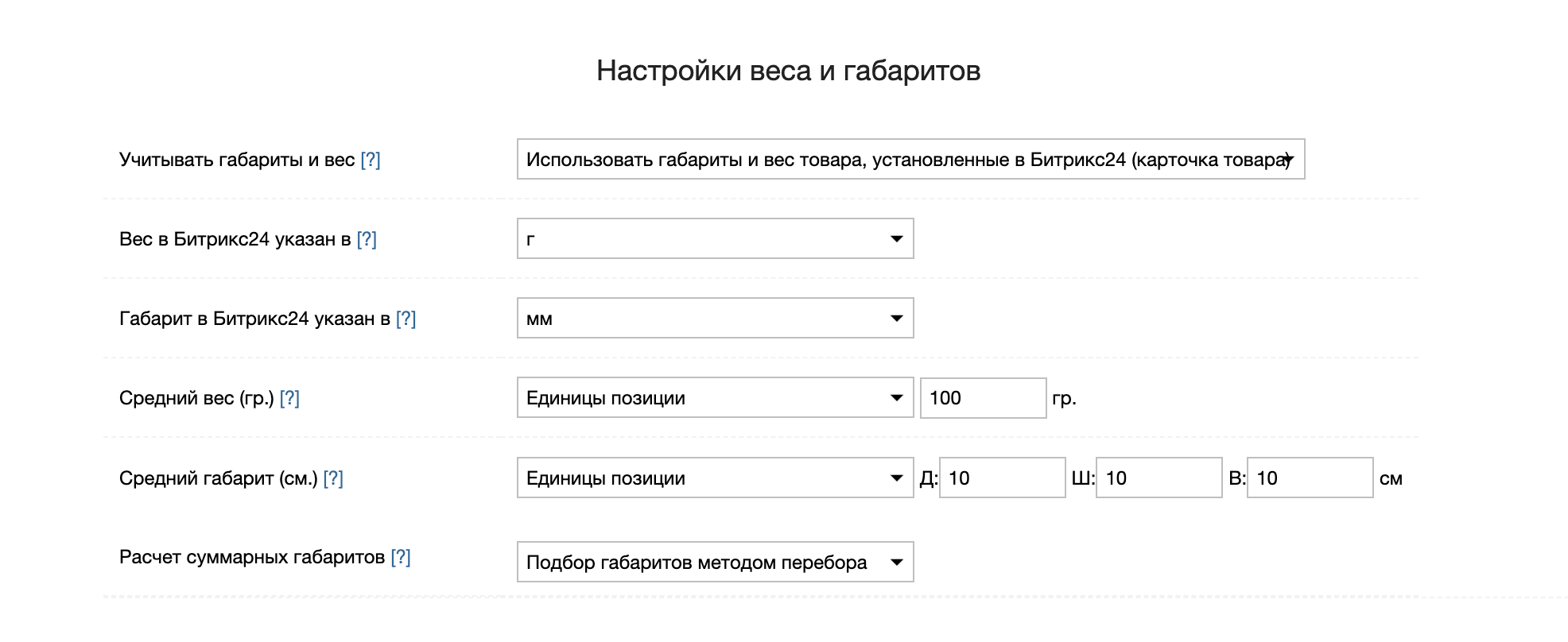Show help [?] for 'Средний вес (гр.)'
This screenshot has height=642, width=1568.
pyautogui.click(x=289, y=398)
